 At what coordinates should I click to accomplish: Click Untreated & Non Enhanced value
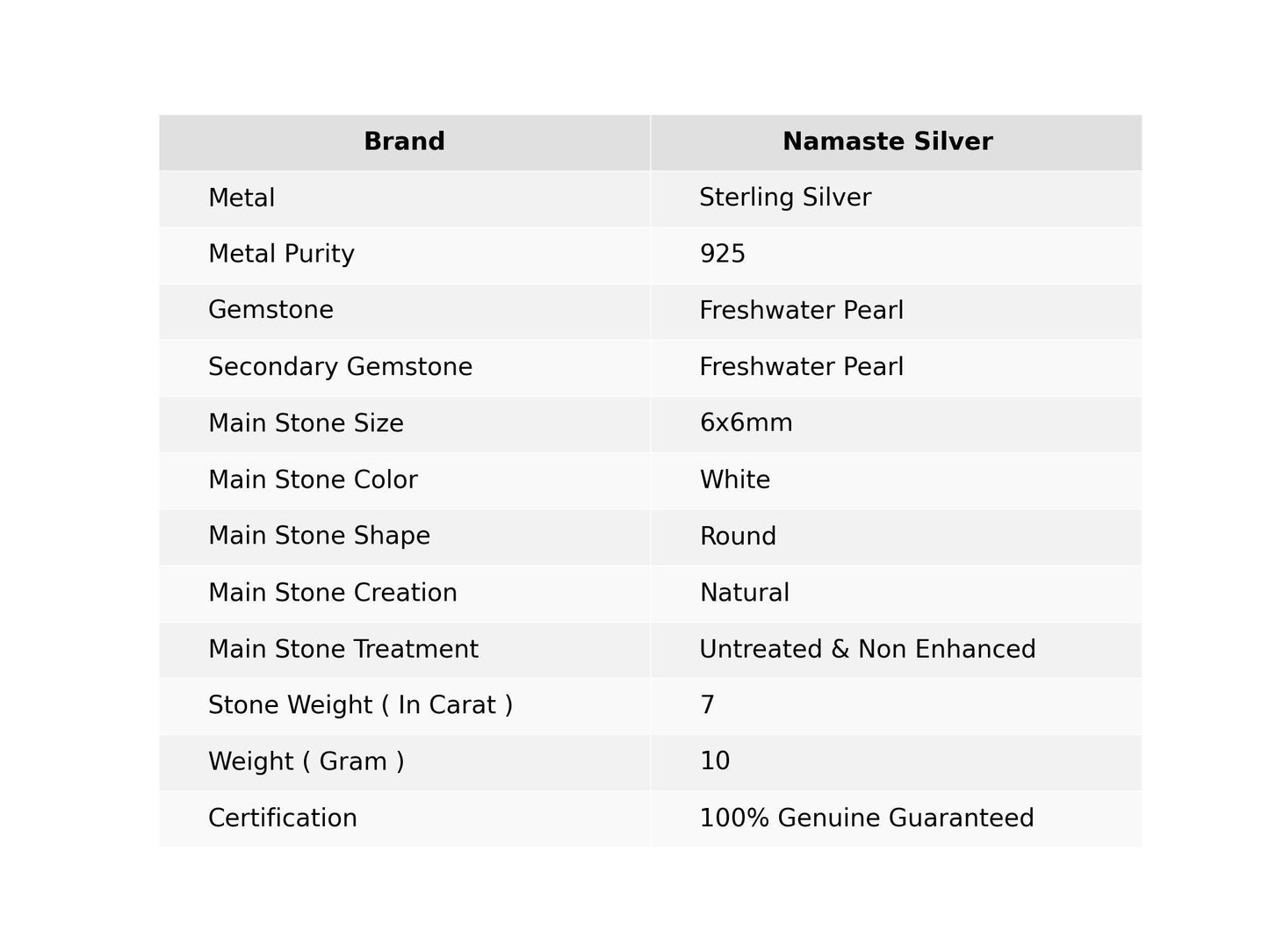(867, 650)
